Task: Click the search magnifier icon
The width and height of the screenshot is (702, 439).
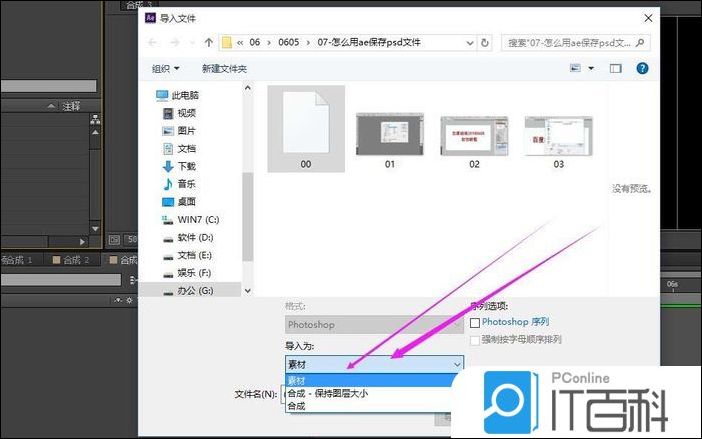Action: click(640, 43)
